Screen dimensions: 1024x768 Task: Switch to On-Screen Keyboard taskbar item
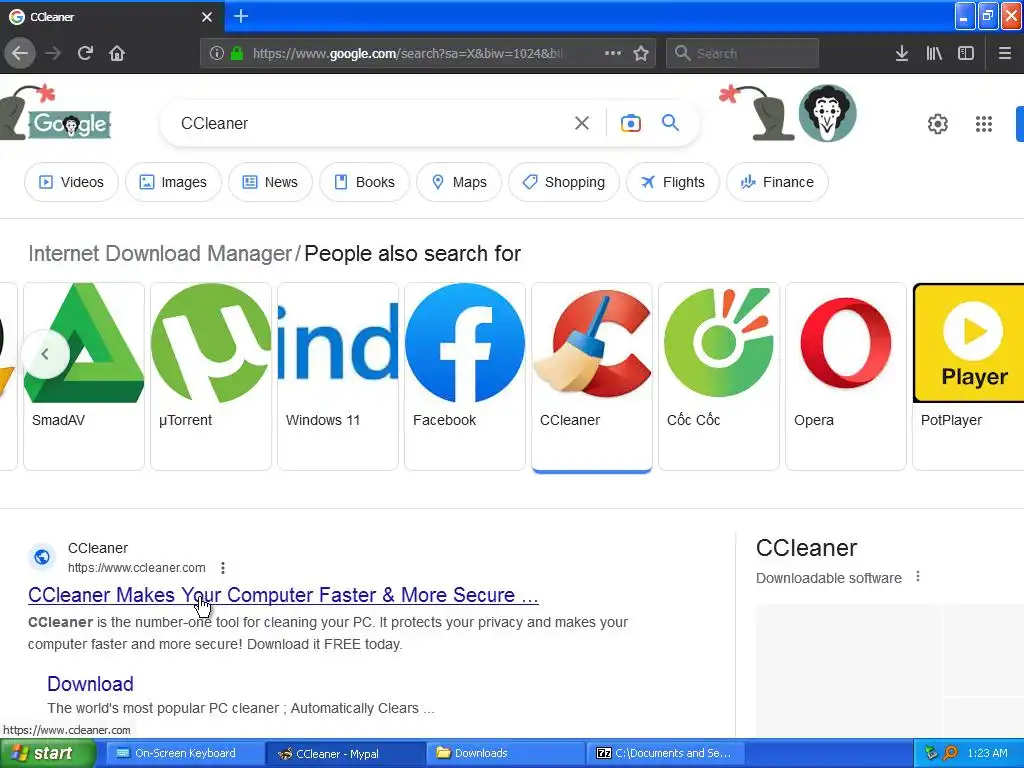click(184, 753)
